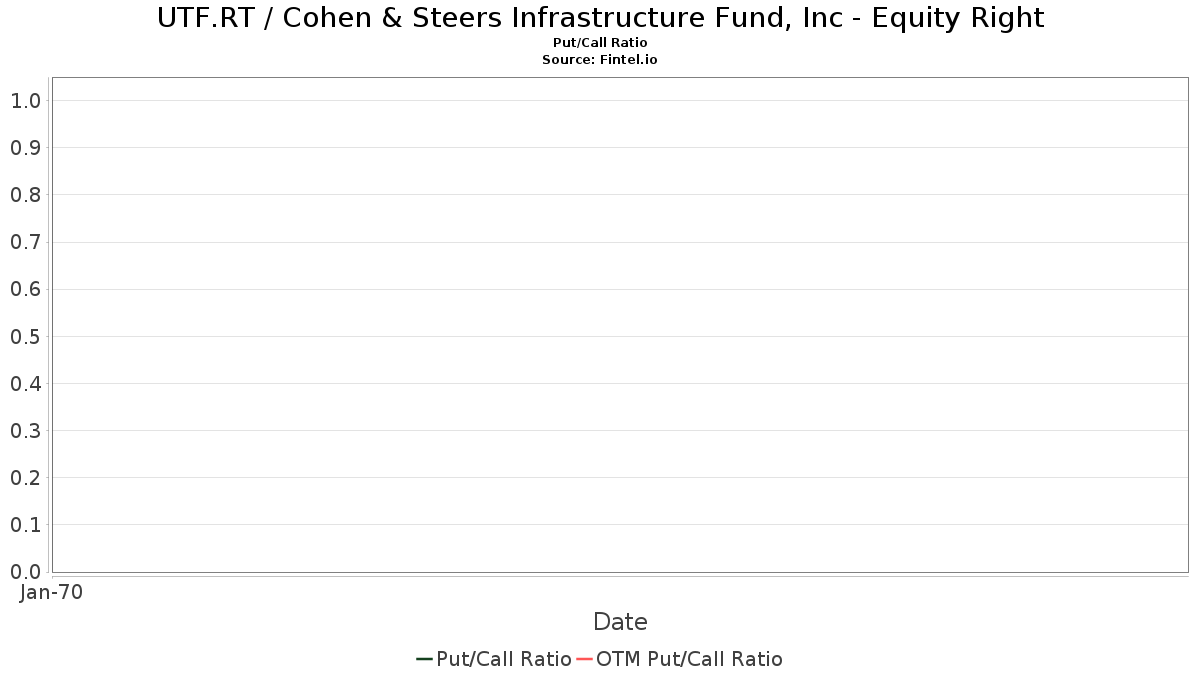
Task: Select the Jan-70 x-axis tick label
Action: point(51,592)
